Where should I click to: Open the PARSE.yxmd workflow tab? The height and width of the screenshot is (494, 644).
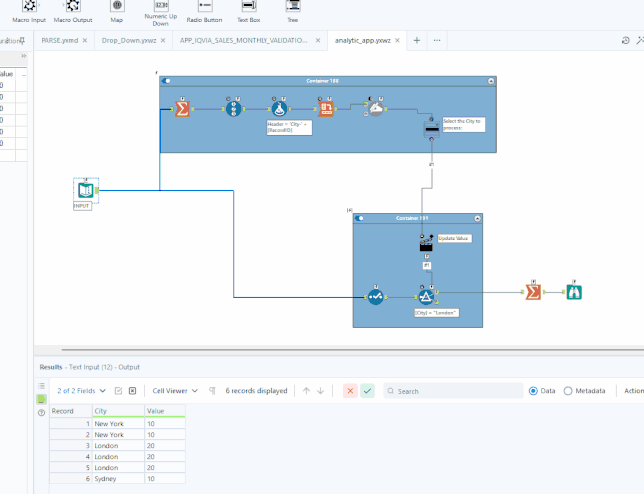click(60, 40)
